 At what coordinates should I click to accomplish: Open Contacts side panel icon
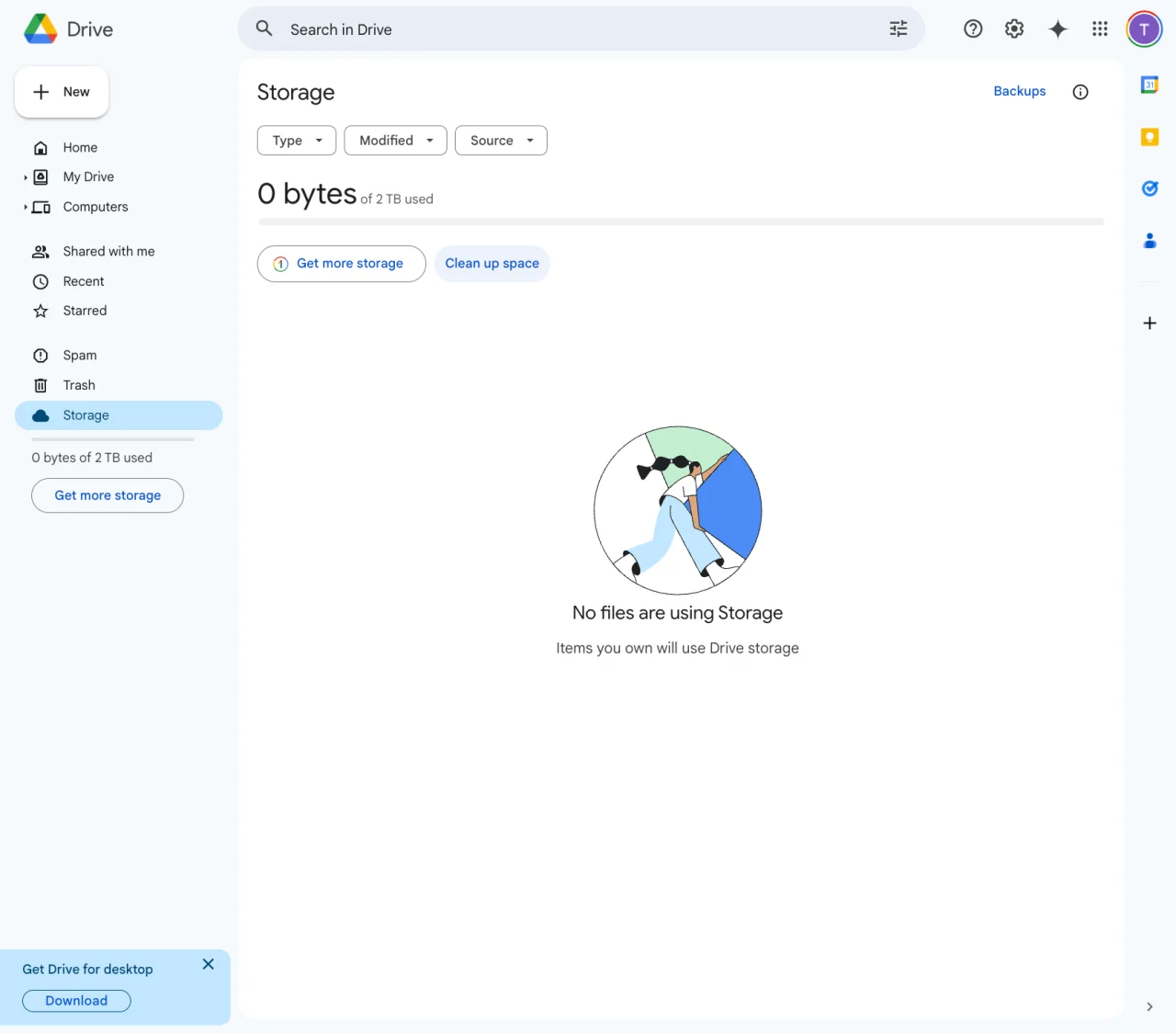1149,241
